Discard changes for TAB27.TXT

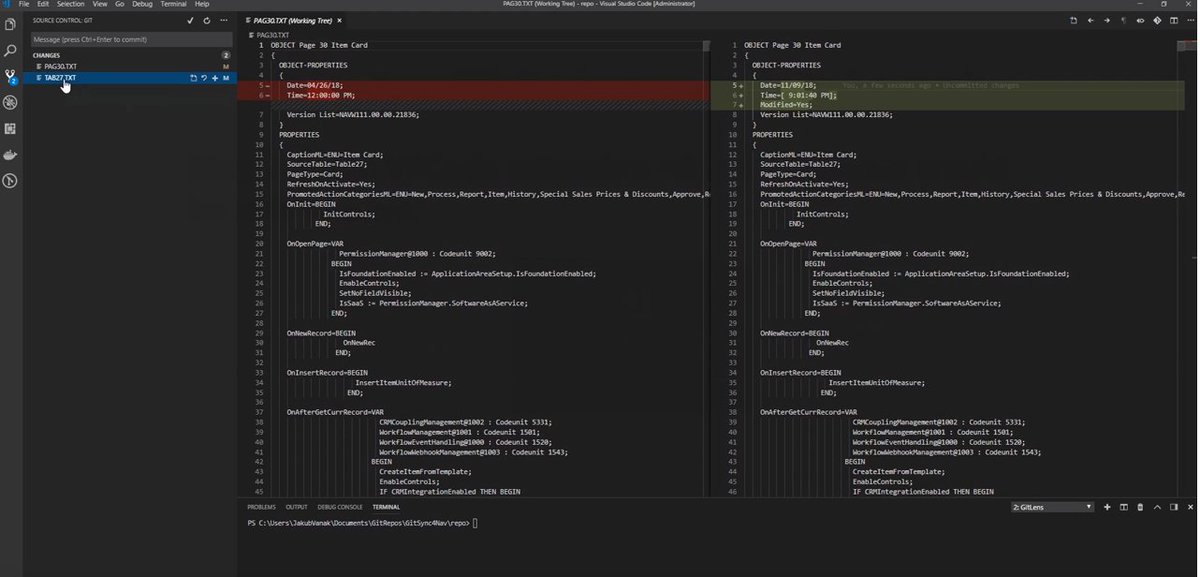(204, 77)
